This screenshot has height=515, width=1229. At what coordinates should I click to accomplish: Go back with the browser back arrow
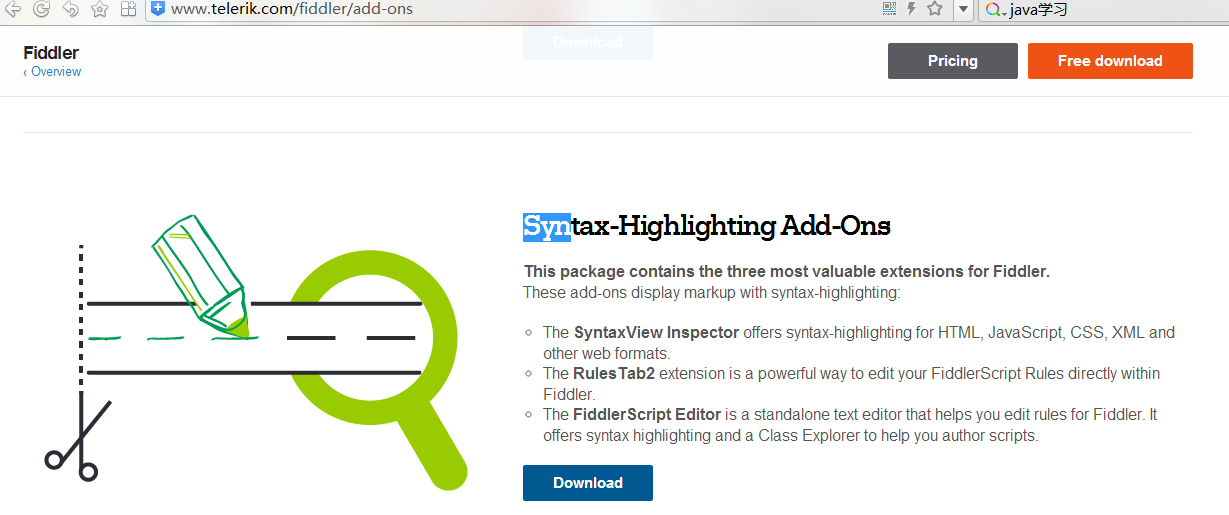pos(13,9)
